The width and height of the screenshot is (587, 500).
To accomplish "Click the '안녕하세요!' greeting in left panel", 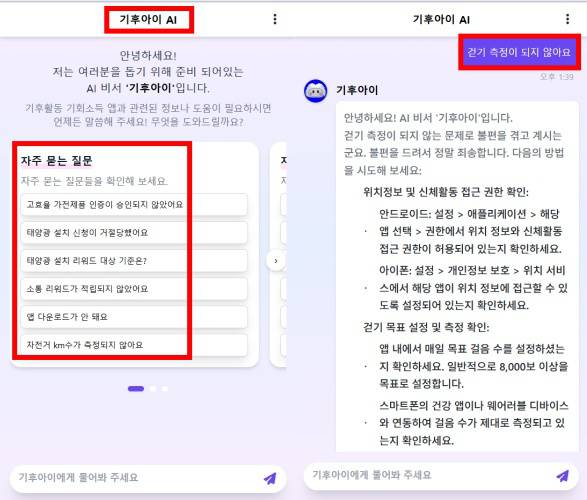I will click(148, 56).
